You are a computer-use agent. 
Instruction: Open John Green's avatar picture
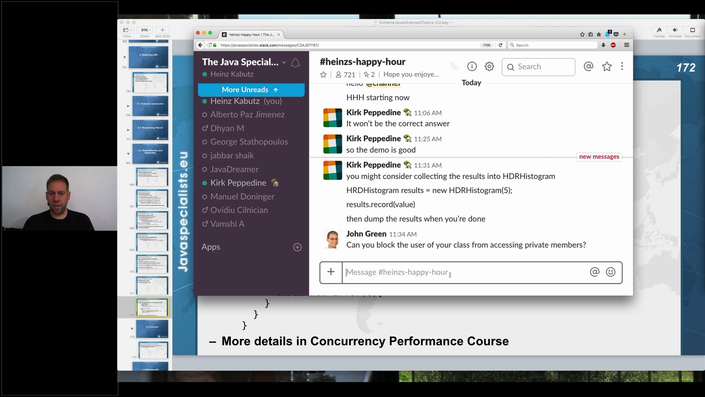coord(333,239)
